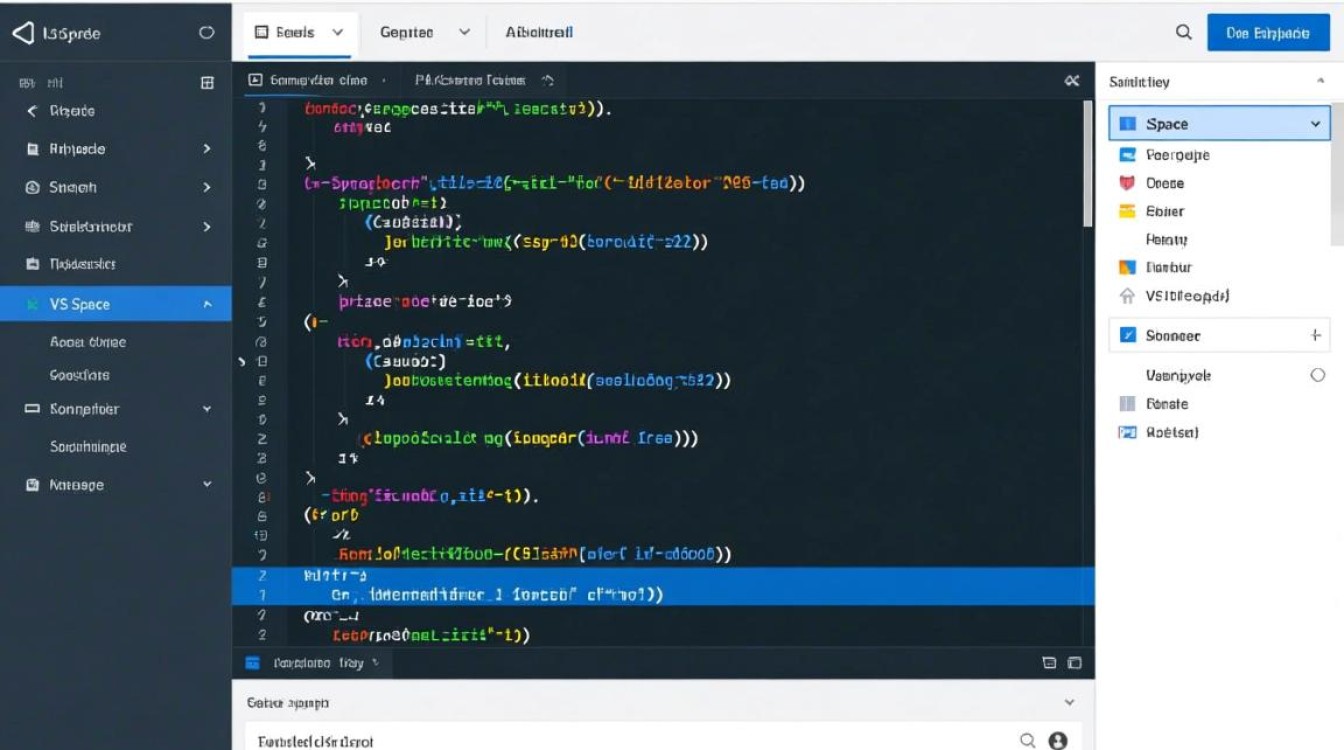Click the back chevron icon in the sidebar

tap(32, 111)
